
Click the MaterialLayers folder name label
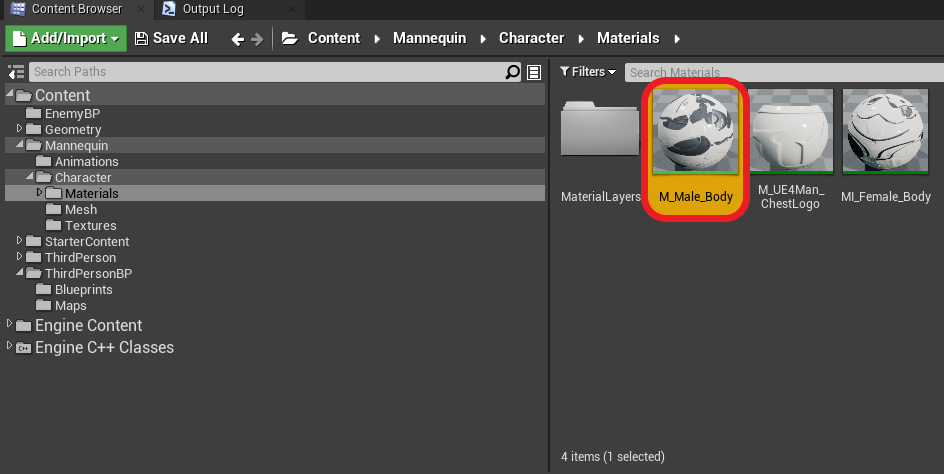click(601, 196)
